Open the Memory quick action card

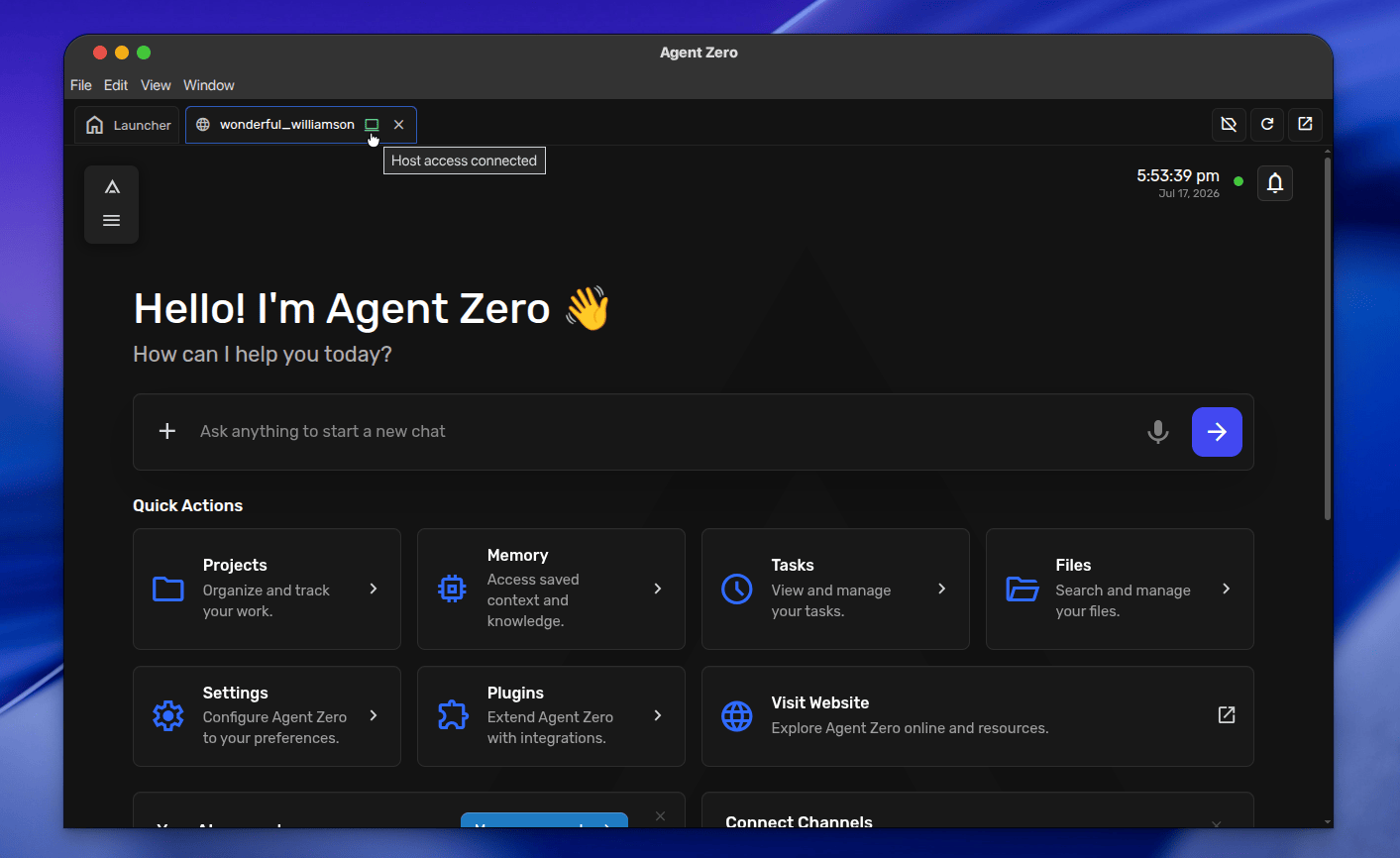point(551,589)
